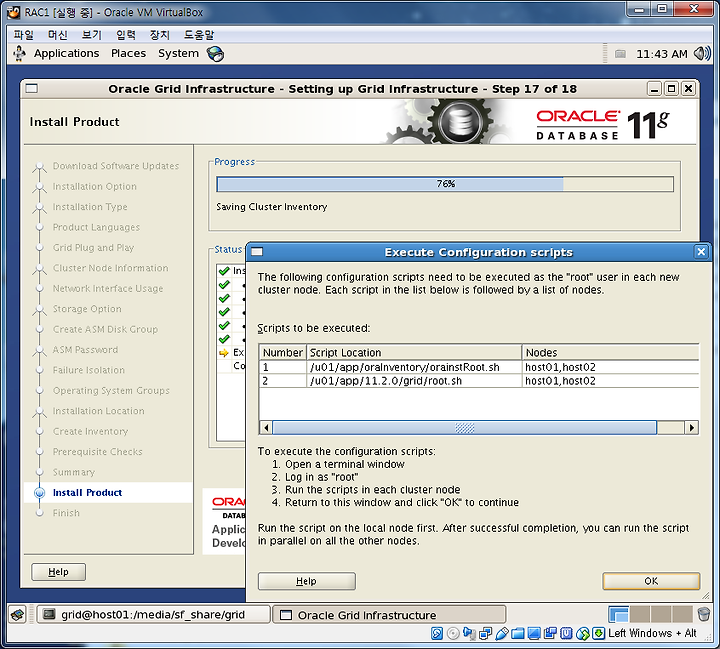Viewport: 720px width, 649px height.
Task: Open the volume speaker icon in top panel
Action: (x=702, y=54)
